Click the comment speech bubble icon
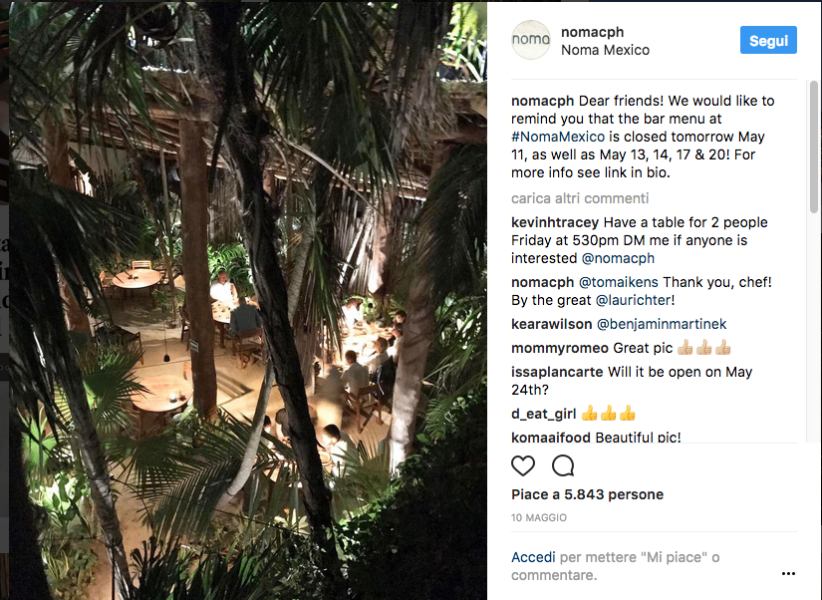Screen dimensions: 822x600 (563, 465)
